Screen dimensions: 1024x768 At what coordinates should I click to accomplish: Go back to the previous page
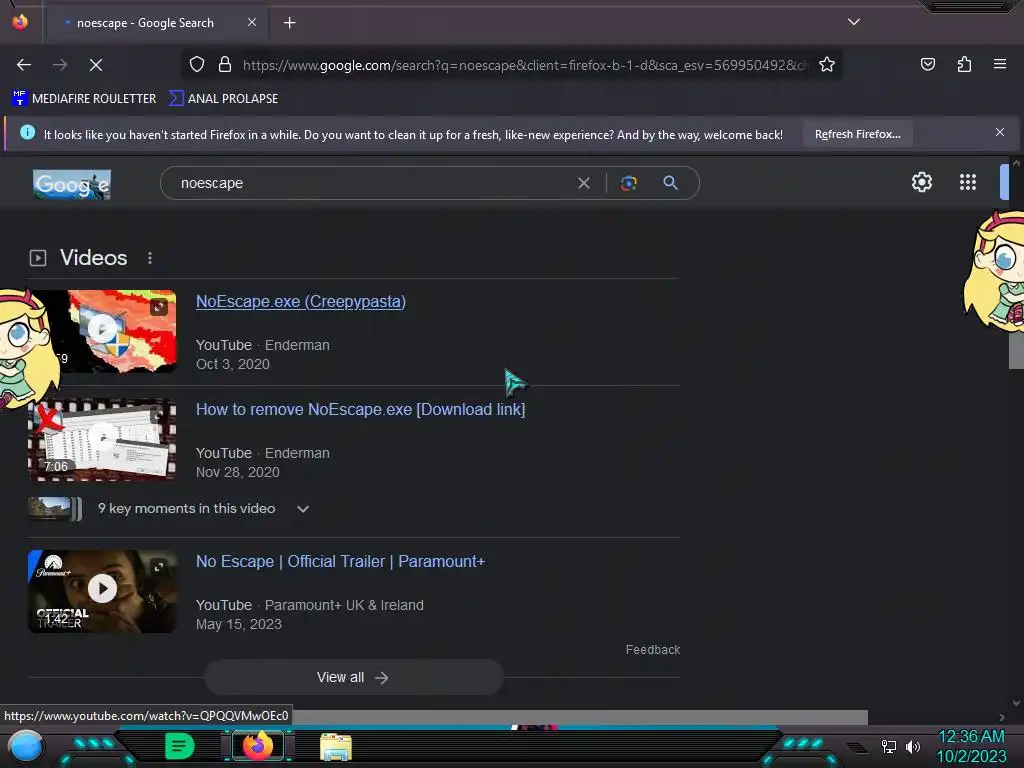coord(24,65)
